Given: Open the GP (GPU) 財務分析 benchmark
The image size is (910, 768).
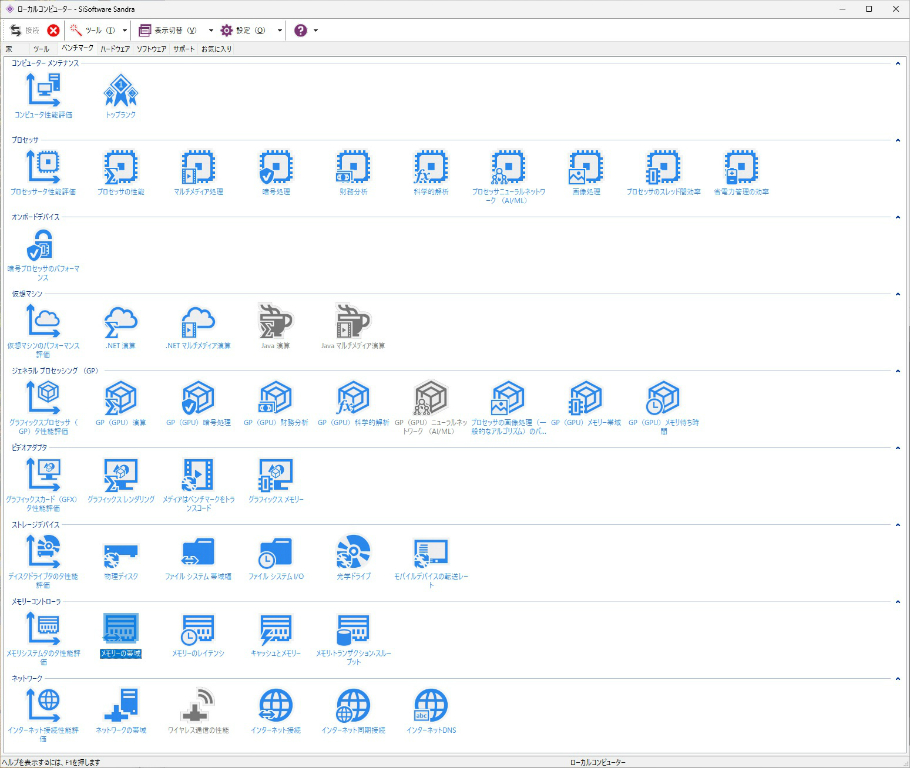Looking at the screenshot, I should click(x=276, y=403).
